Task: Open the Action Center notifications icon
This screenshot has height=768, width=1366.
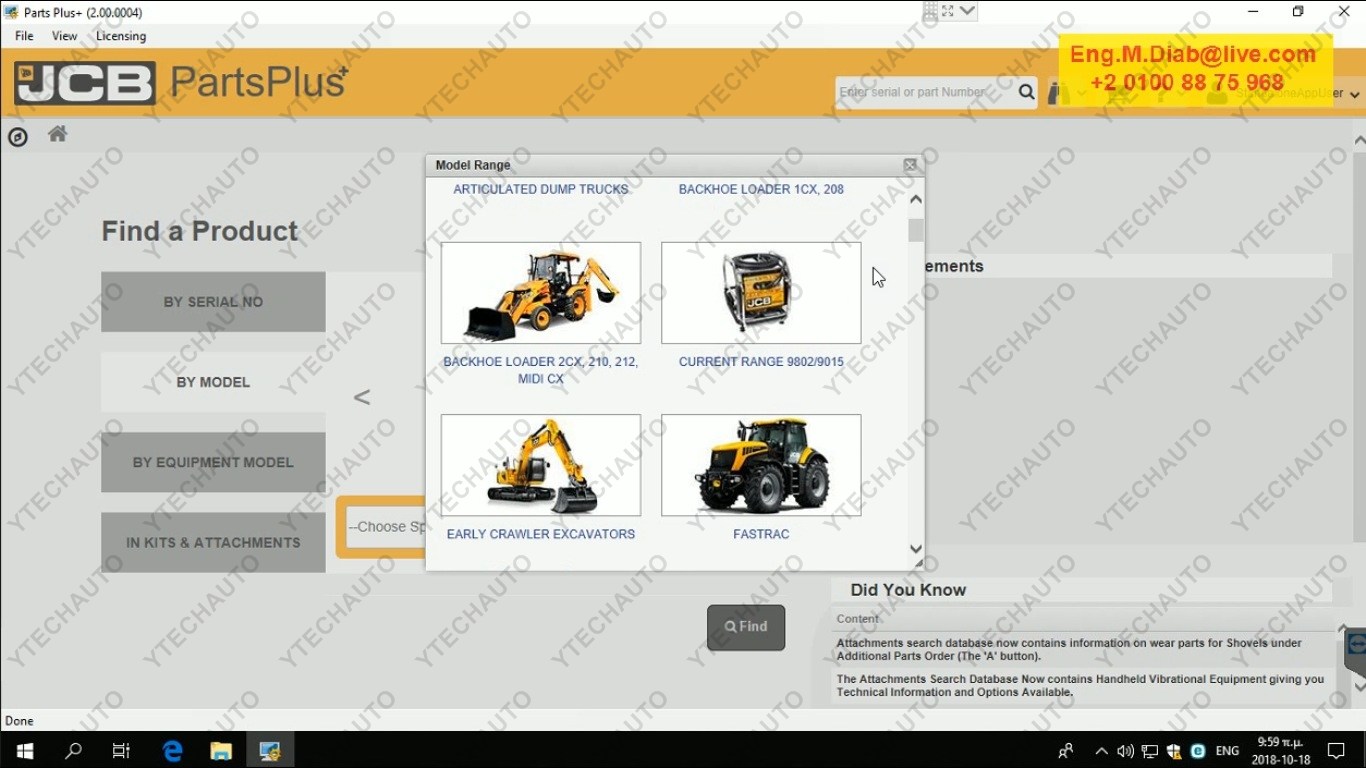Action: [x=1337, y=750]
